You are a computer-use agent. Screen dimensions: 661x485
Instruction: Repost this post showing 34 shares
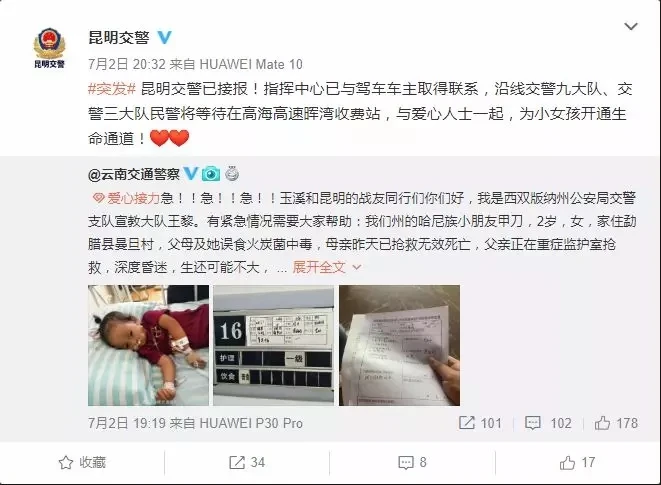(247, 463)
